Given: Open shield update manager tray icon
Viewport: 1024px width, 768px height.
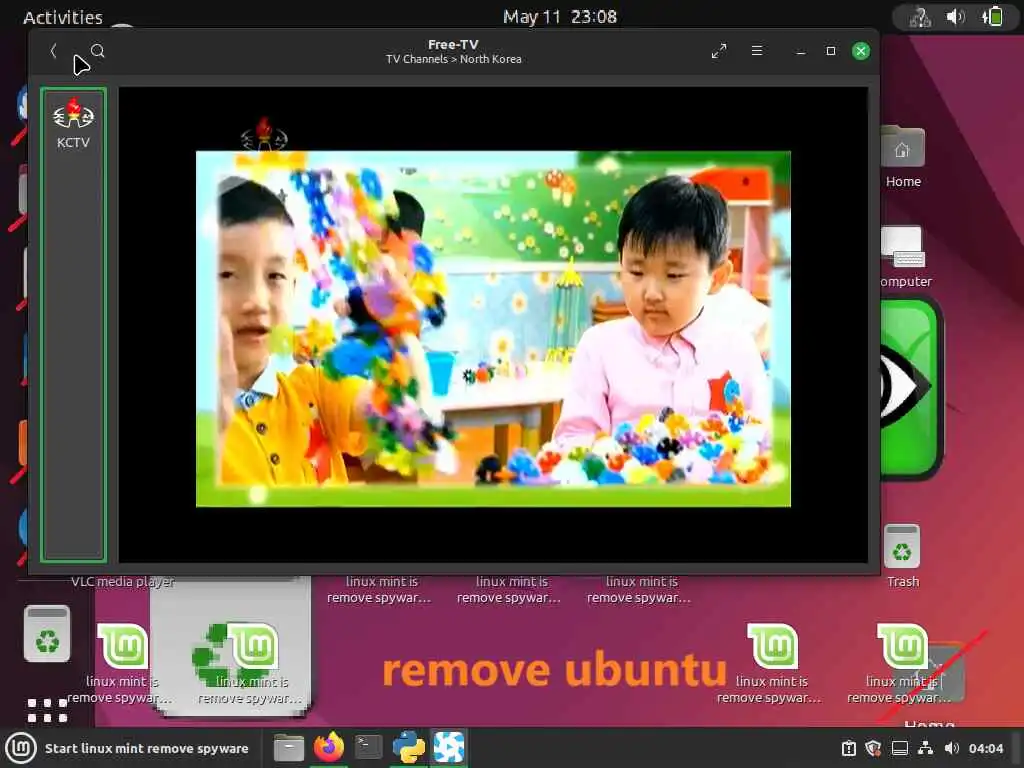Looking at the screenshot, I should (x=873, y=748).
